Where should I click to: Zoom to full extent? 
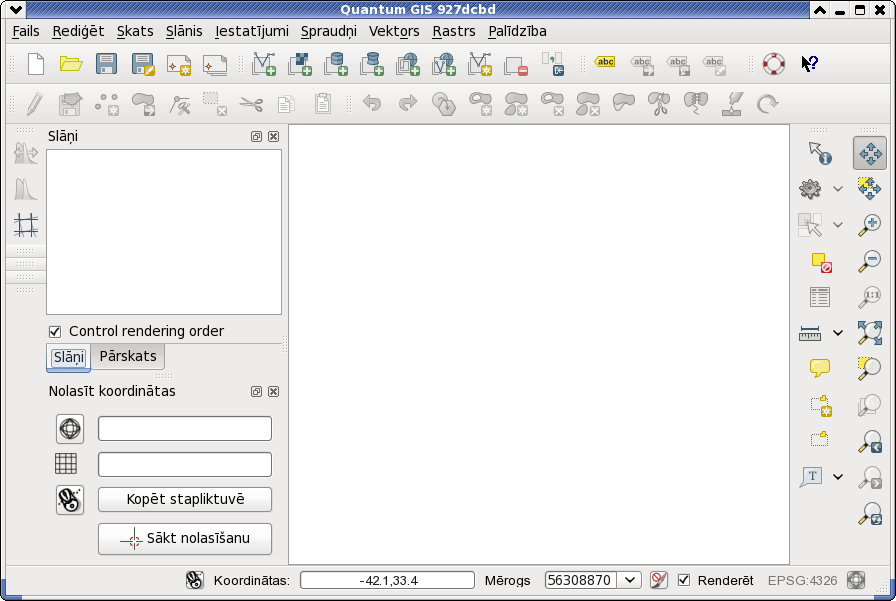point(869,332)
